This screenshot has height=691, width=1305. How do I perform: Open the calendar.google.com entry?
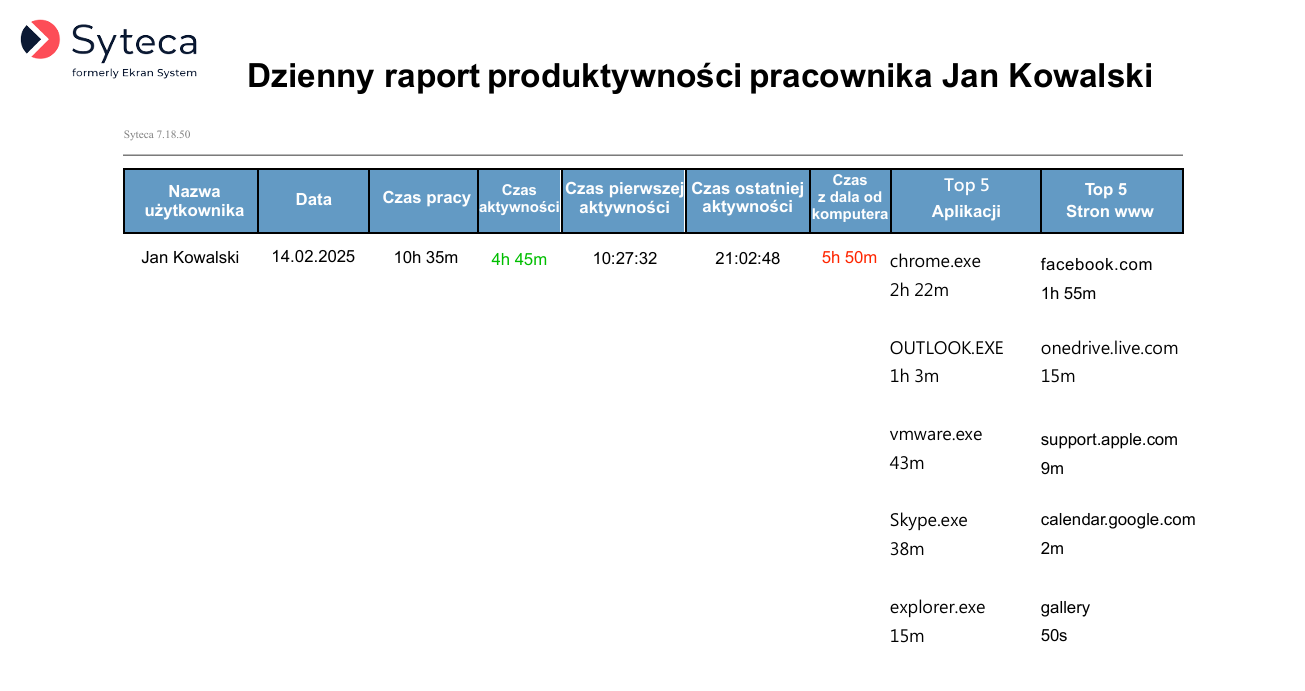[x=1118, y=520]
